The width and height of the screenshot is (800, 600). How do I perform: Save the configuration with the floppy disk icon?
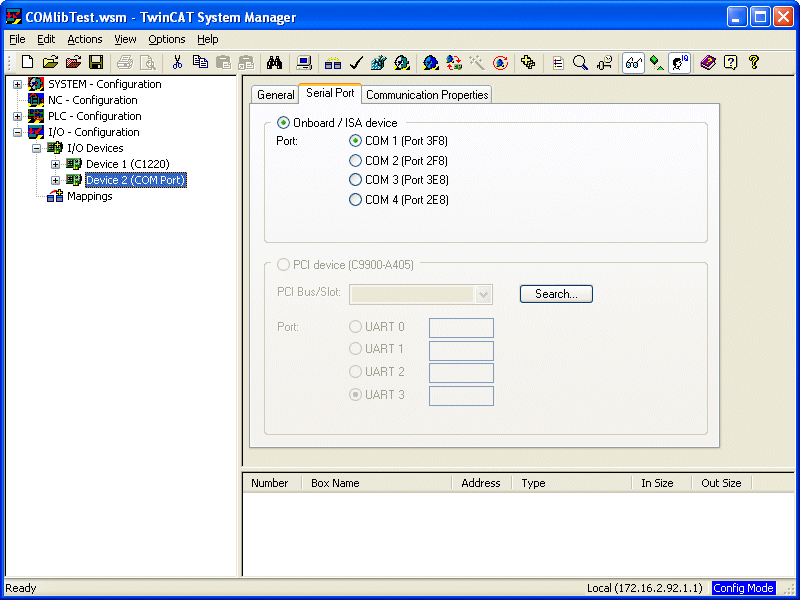tap(96, 63)
